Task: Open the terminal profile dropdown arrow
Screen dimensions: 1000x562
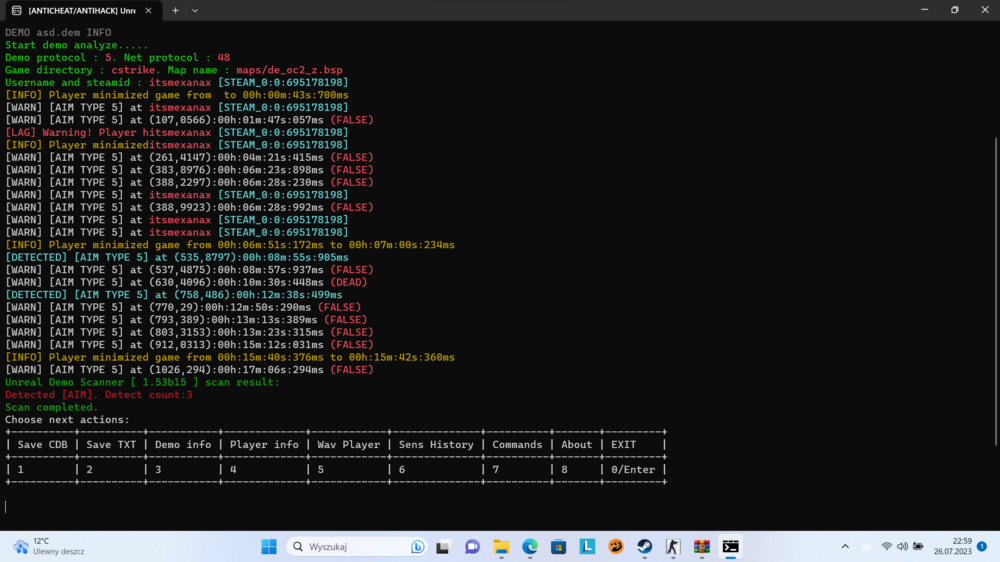Action: tap(195, 11)
